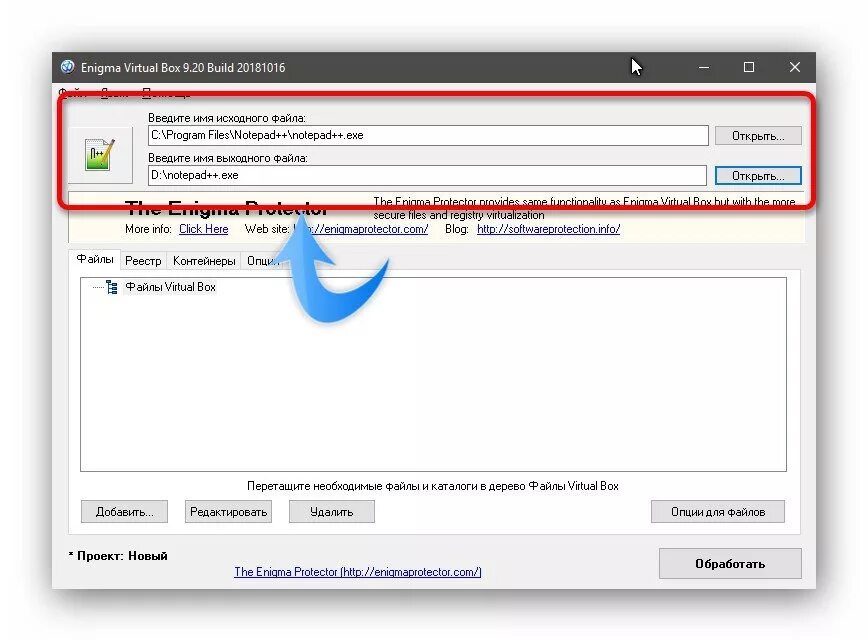Click the Обработать button

point(730,564)
